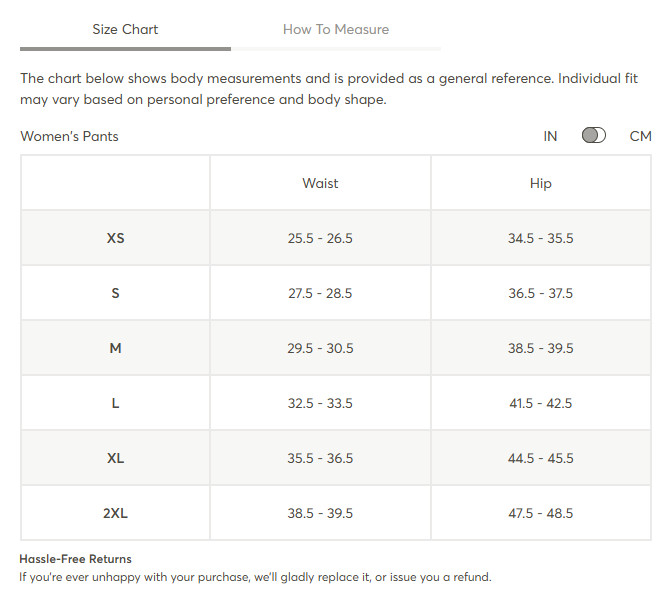Click the 2XL hip value 47.5 - 48.5

point(541,513)
